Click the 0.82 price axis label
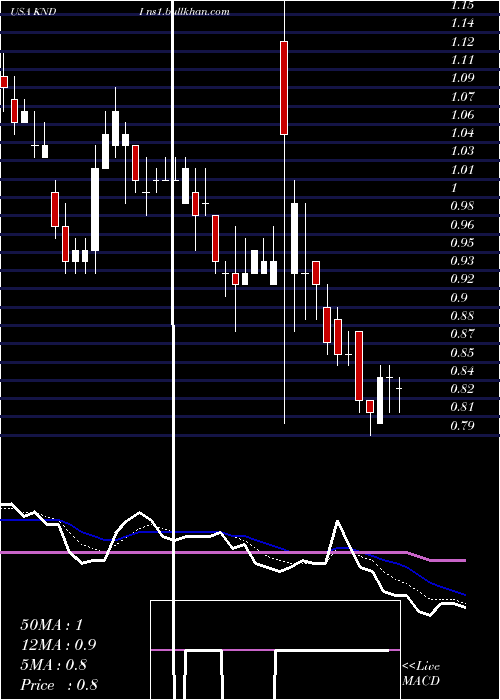 pos(462,389)
